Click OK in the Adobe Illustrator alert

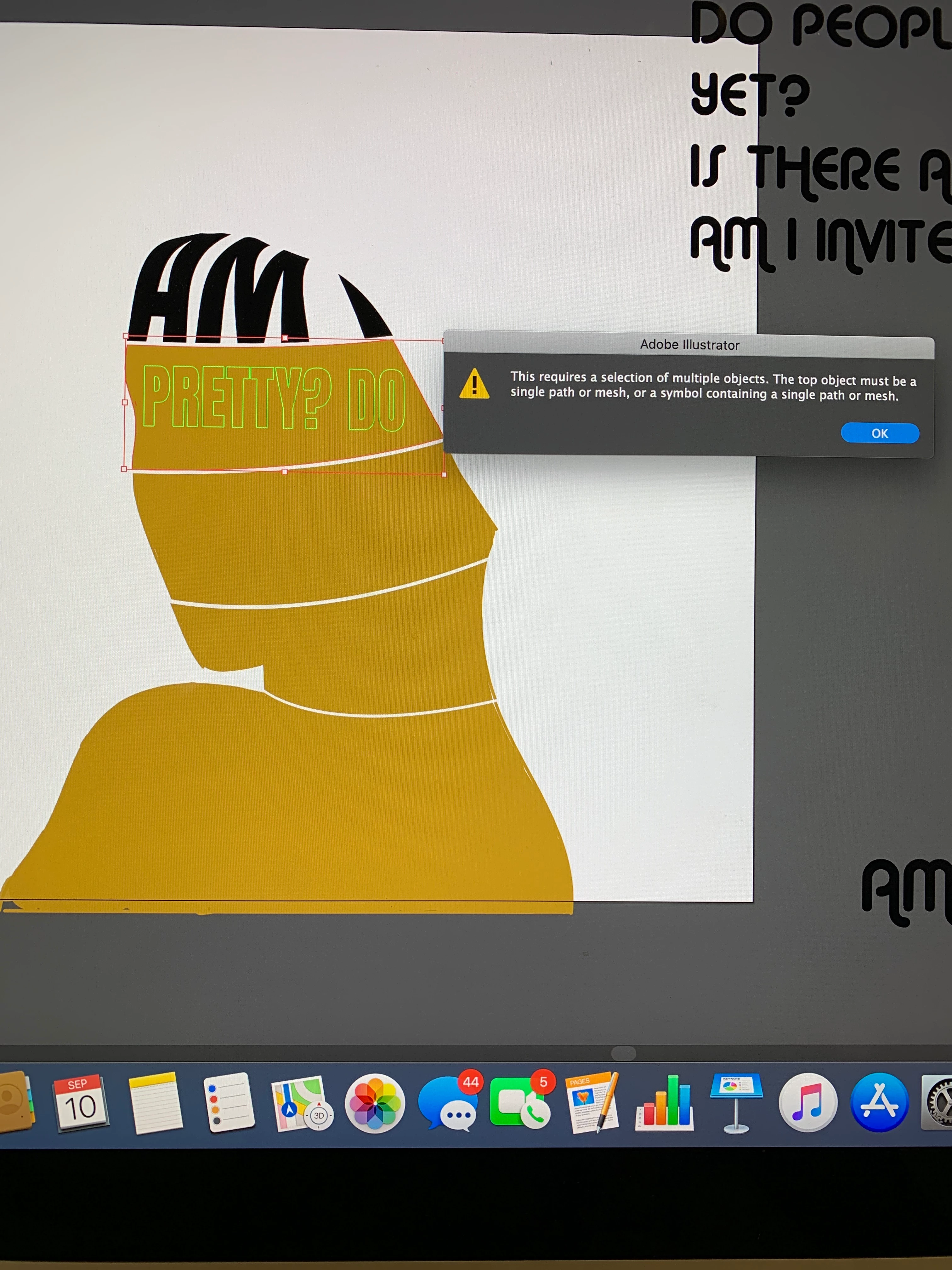click(879, 433)
